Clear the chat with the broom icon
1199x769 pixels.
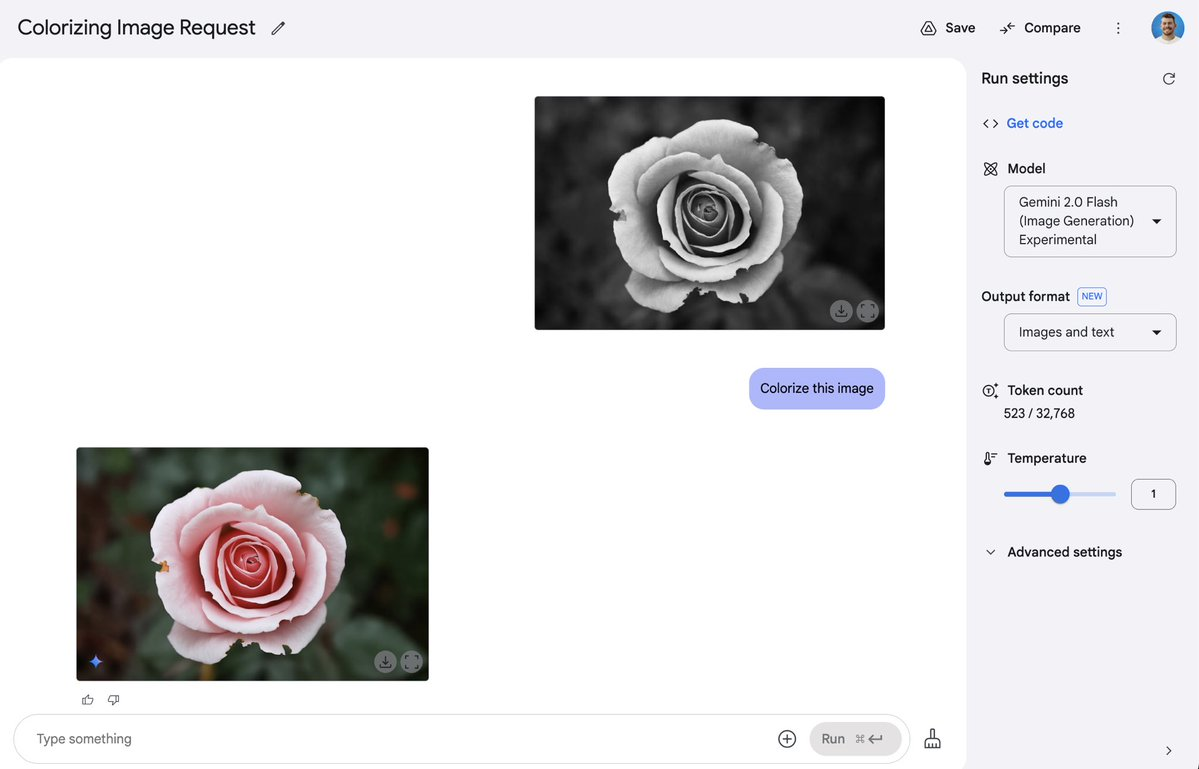click(932, 738)
